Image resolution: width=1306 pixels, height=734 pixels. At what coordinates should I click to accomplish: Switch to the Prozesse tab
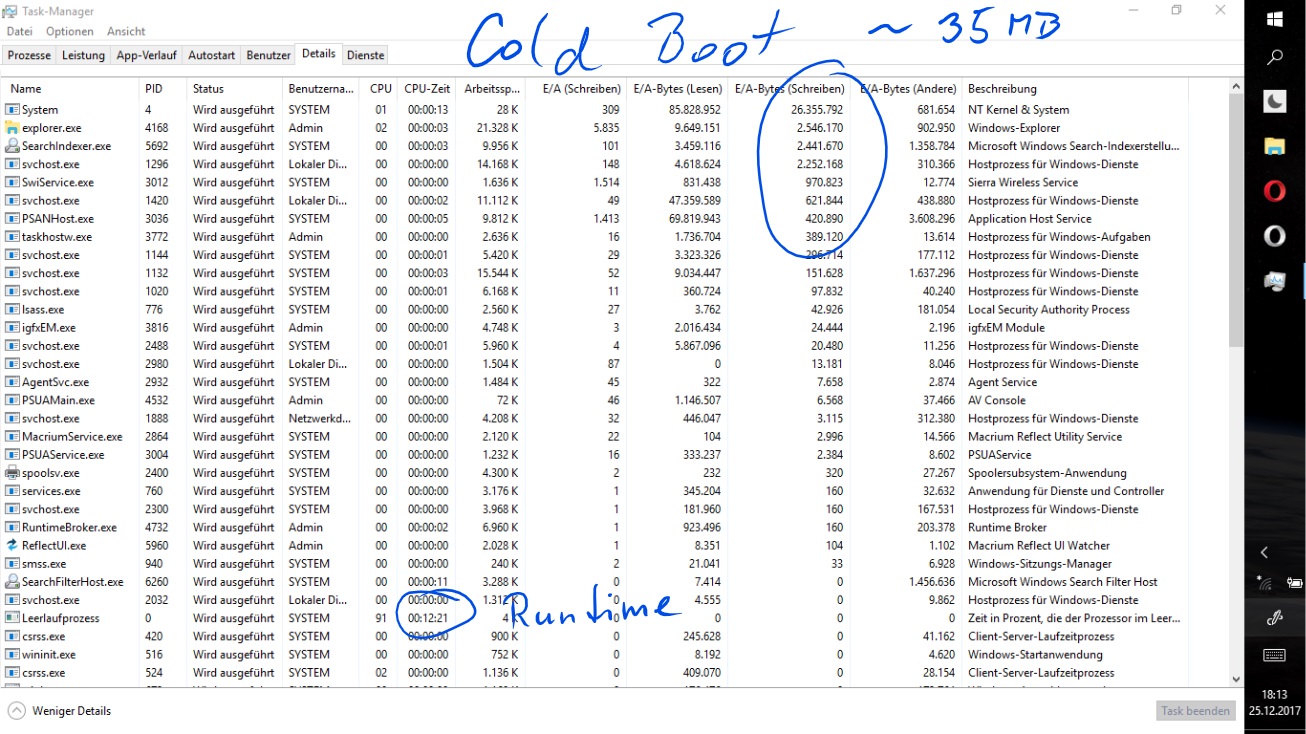coord(29,55)
